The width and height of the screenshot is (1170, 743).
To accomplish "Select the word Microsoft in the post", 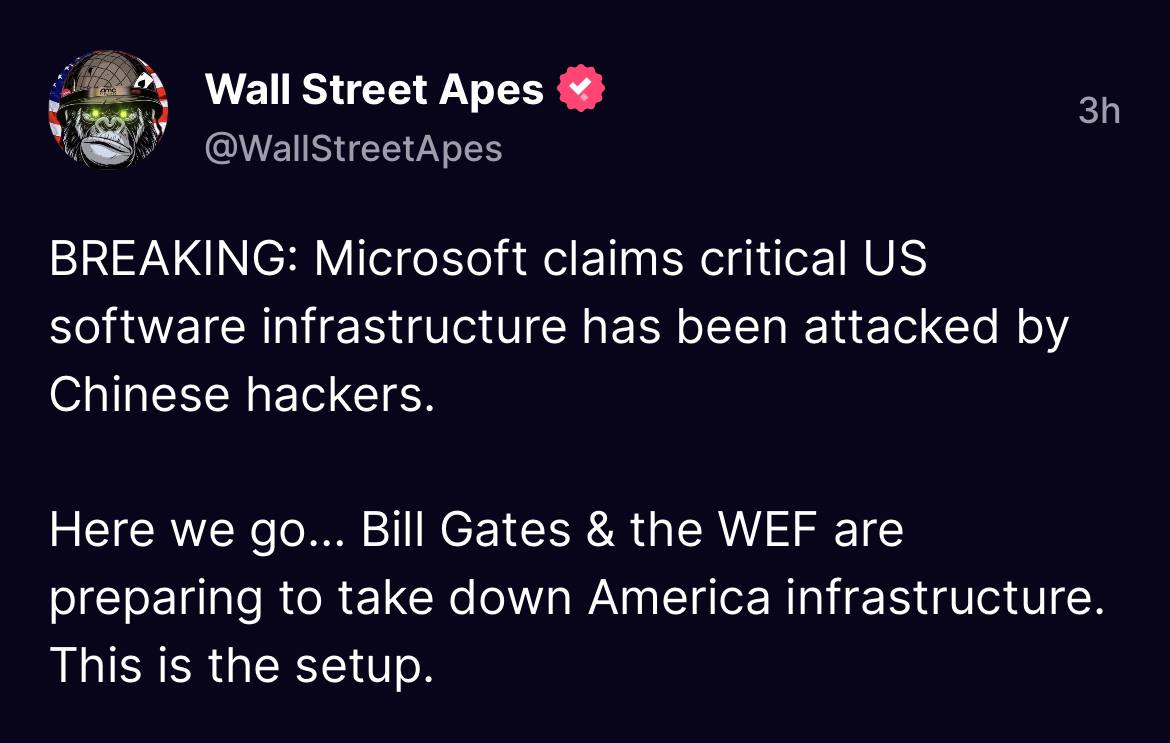I will coord(420,259).
